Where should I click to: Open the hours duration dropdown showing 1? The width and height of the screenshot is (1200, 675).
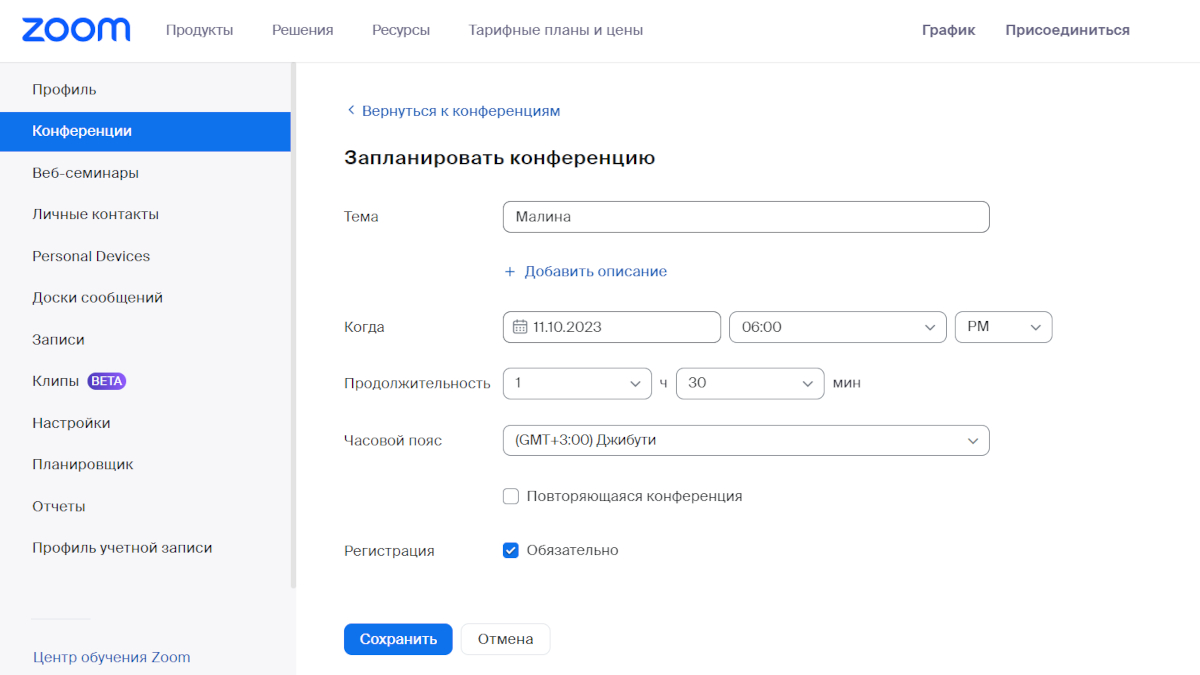[576, 383]
